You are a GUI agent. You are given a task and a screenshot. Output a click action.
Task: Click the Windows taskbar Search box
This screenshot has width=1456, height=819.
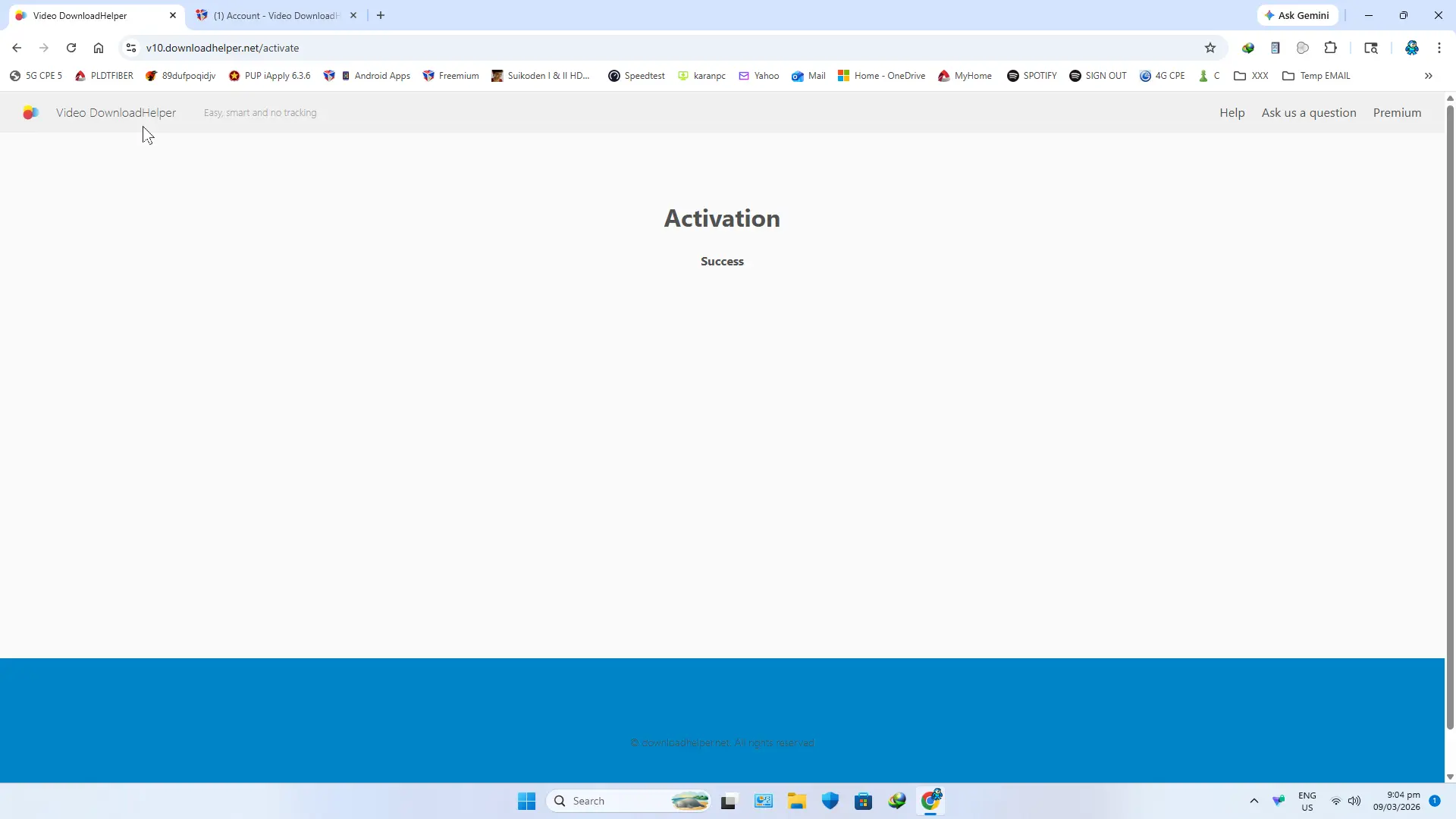[628, 802]
